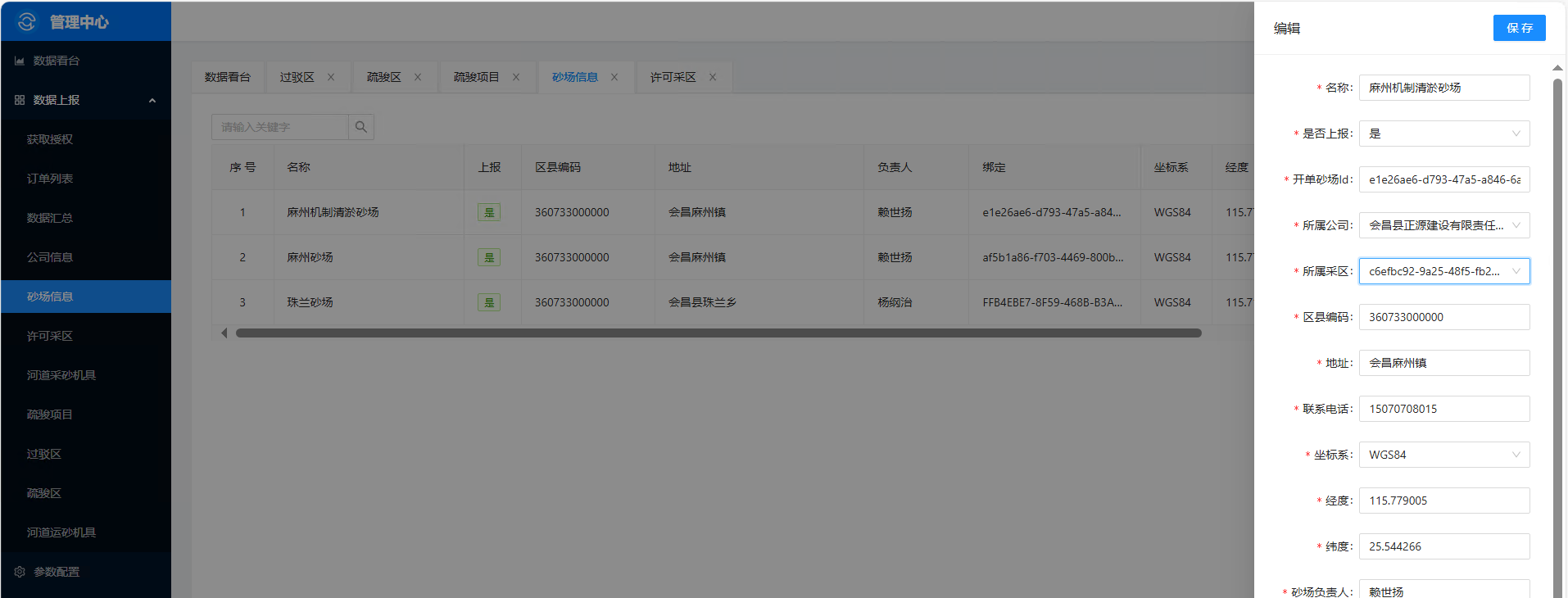Collapse the 数据上报 sidebar menu
The width and height of the screenshot is (1568, 598).
[152, 100]
